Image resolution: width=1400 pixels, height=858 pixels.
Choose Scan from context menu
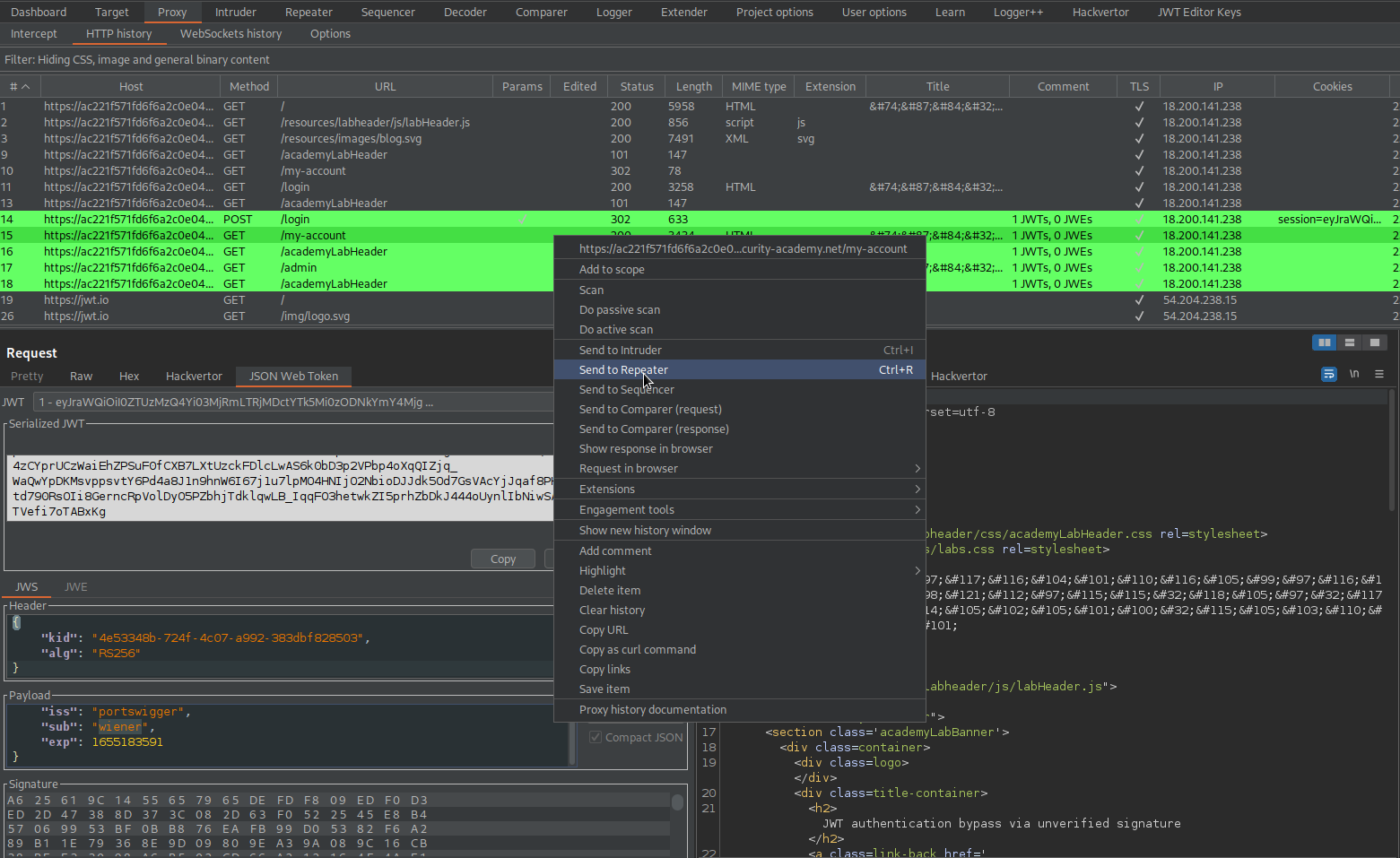(x=740, y=290)
